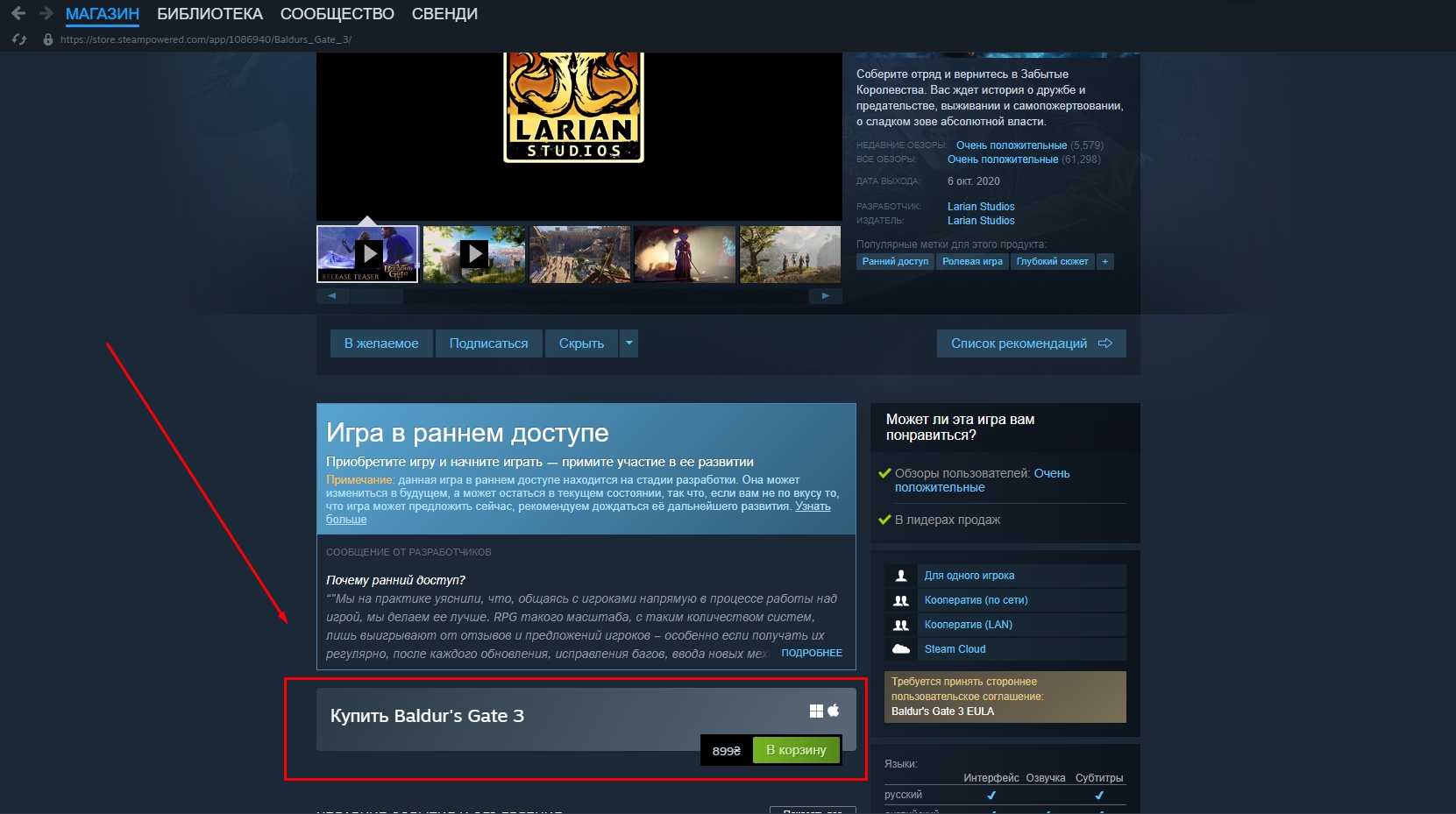The width and height of the screenshot is (1456, 814).
Task: Click the store URL address field
Action: click(206, 39)
